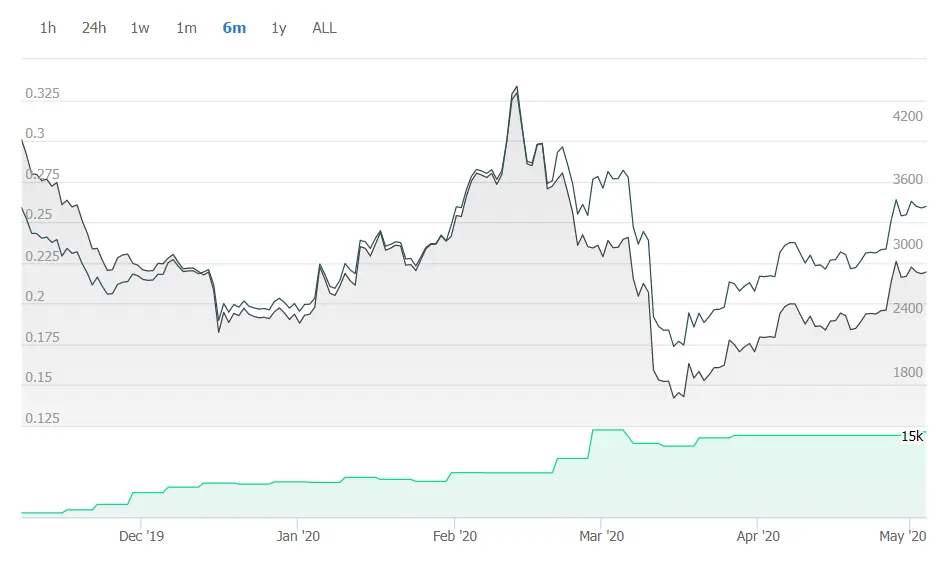Click the Mar '20 axis label
This screenshot has width=936, height=566.
point(601,536)
